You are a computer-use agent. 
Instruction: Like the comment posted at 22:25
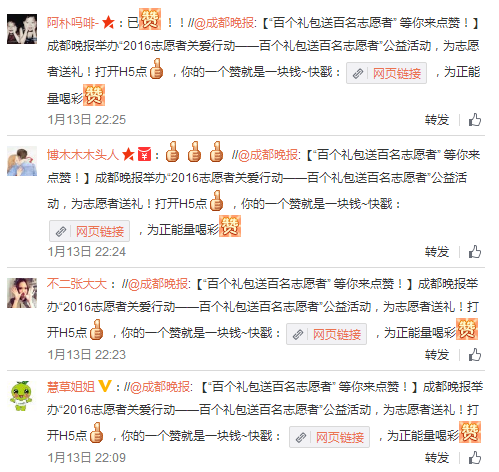click(x=475, y=120)
